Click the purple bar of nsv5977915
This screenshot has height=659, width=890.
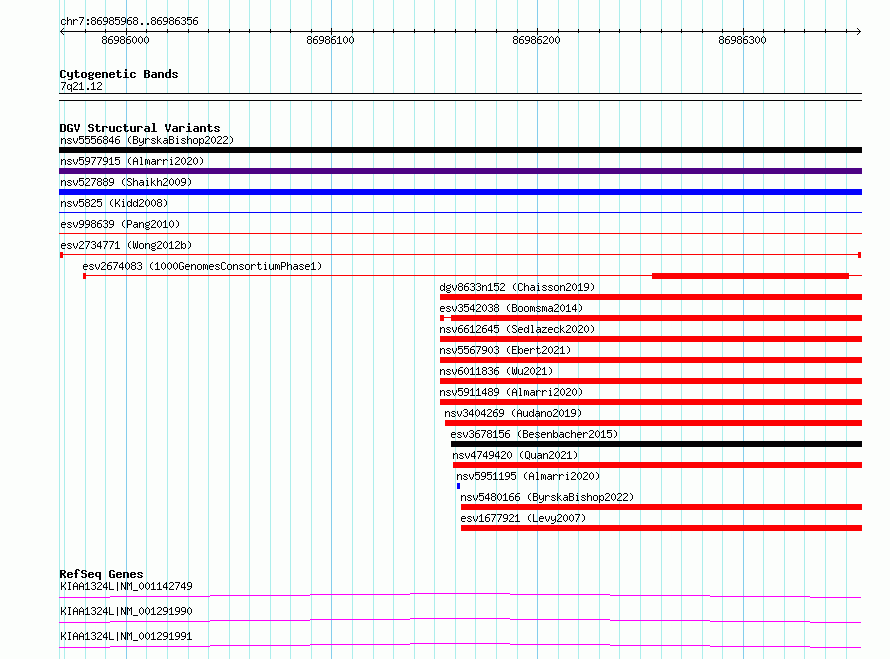(460, 171)
